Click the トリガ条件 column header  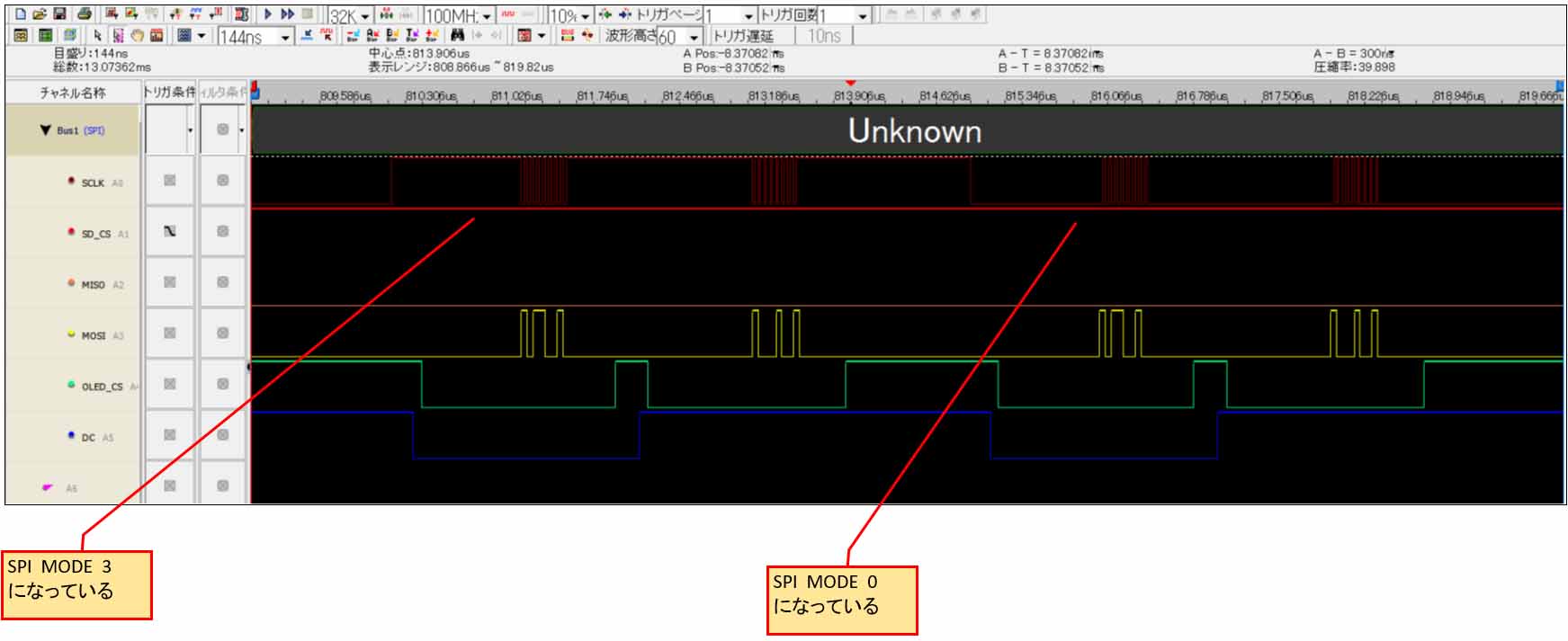point(169,92)
